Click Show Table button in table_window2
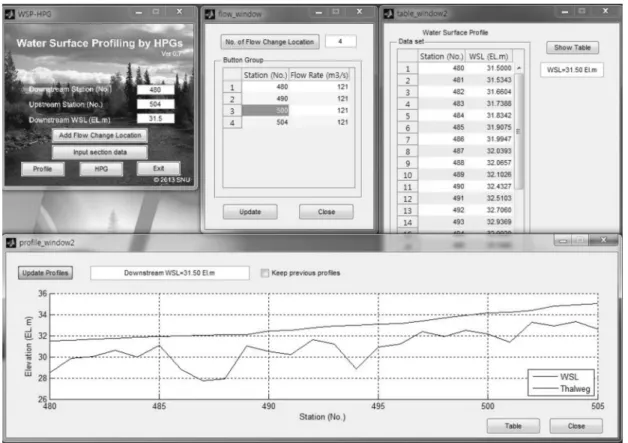Screen dimensions: 628x443 (x=572, y=48)
